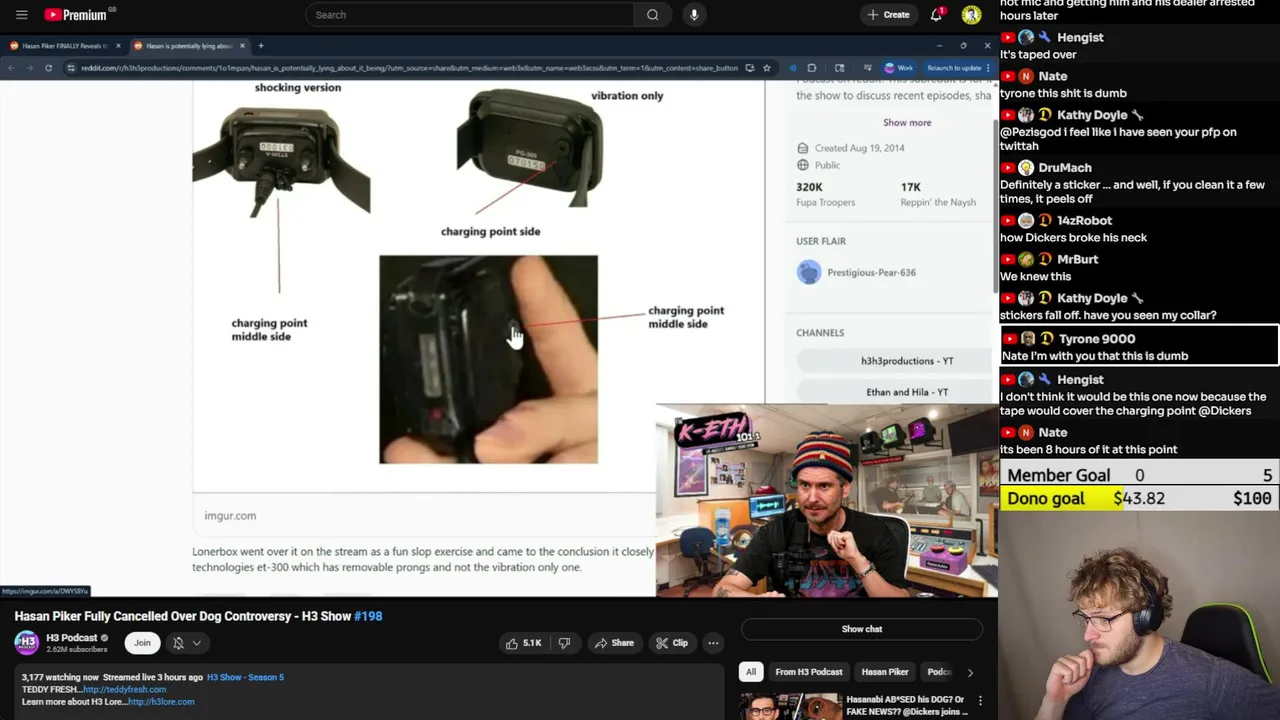Click chat message 'tyrone this shit is dumb'
Viewport: 1280px width, 720px height.
(x=1063, y=93)
